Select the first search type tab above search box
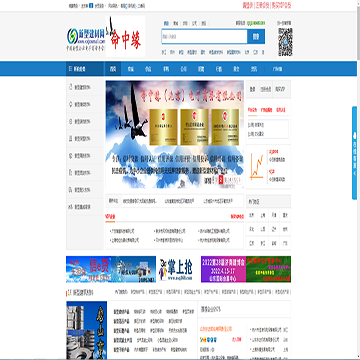Image resolution: width=360 pixels, height=360 pixels. tap(166, 23)
